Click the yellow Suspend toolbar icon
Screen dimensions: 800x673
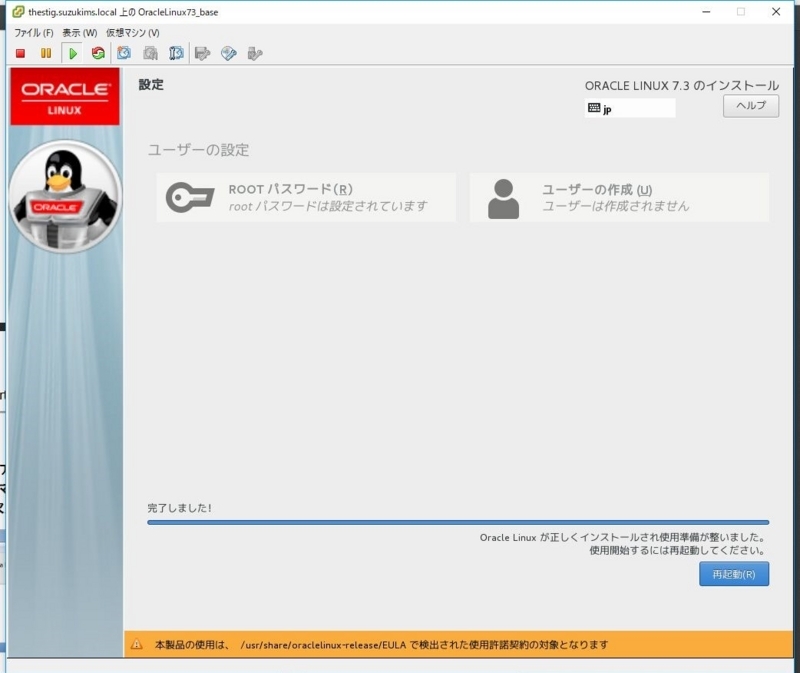pyautogui.click(x=46, y=53)
